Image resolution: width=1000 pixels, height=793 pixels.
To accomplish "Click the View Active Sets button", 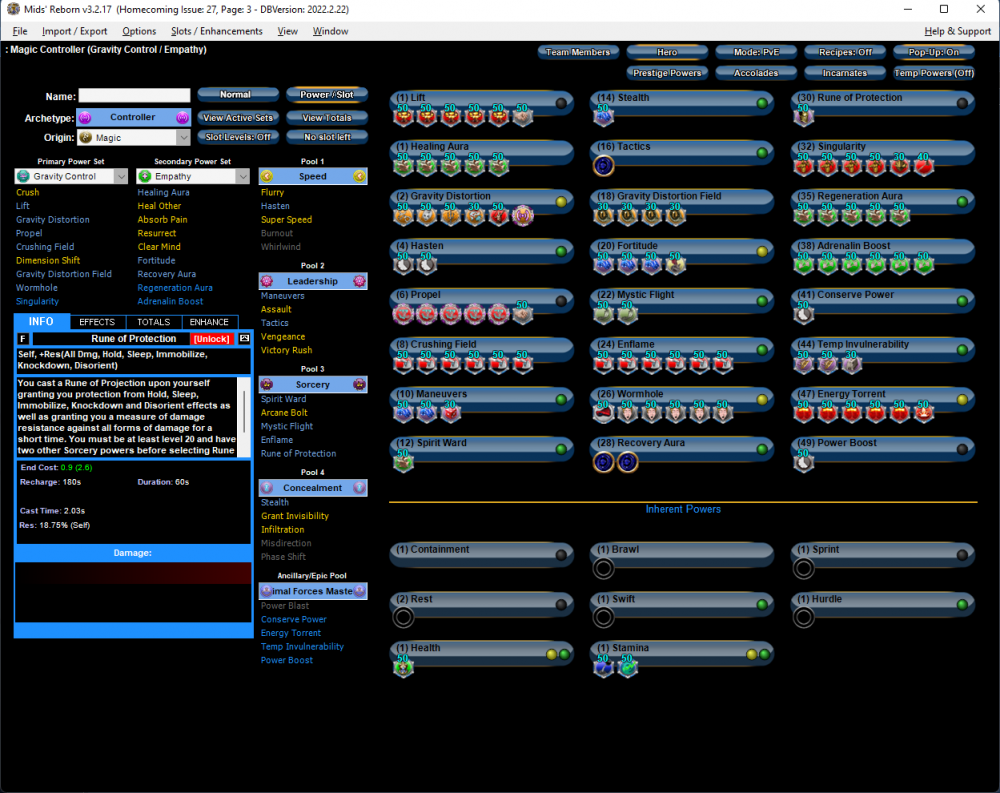I will tap(237, 118).
